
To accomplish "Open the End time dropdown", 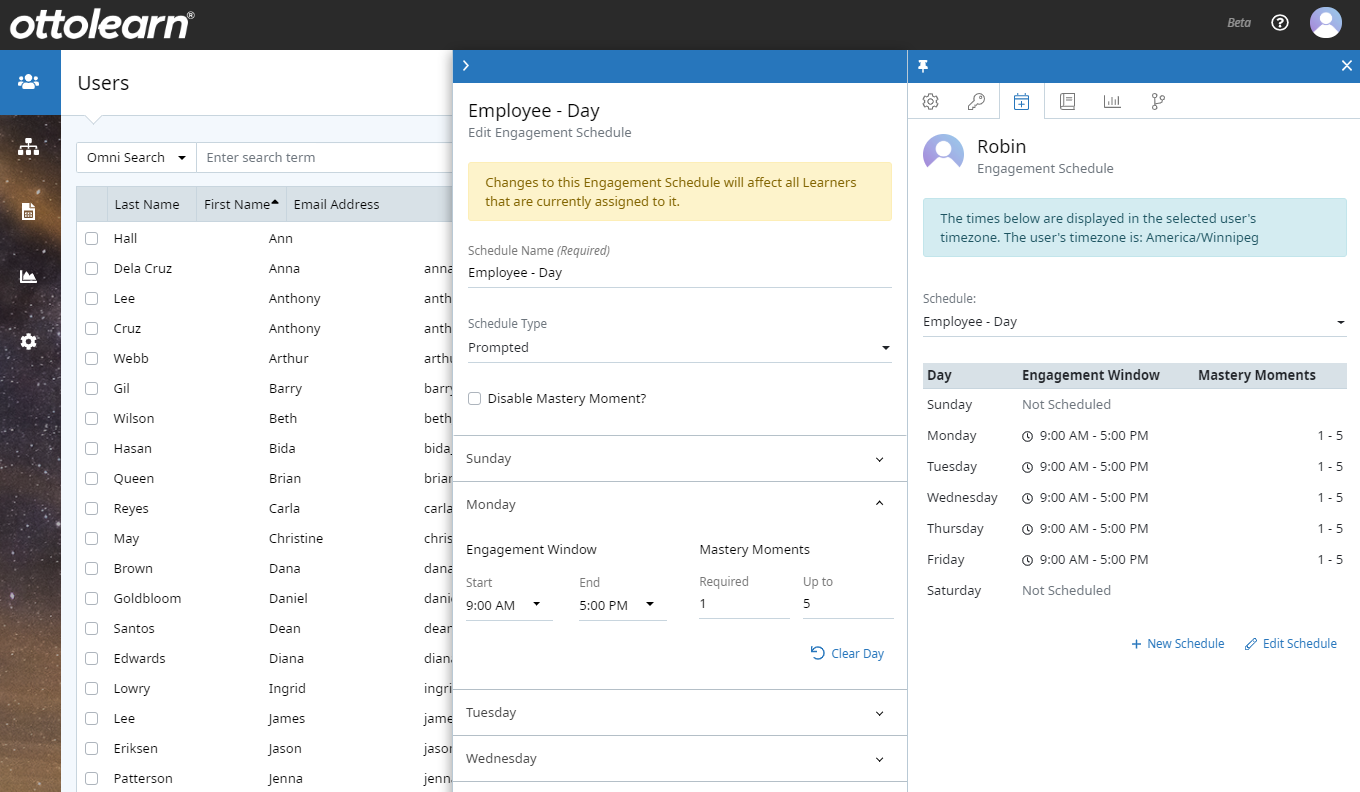I will (x=622, y=605).
